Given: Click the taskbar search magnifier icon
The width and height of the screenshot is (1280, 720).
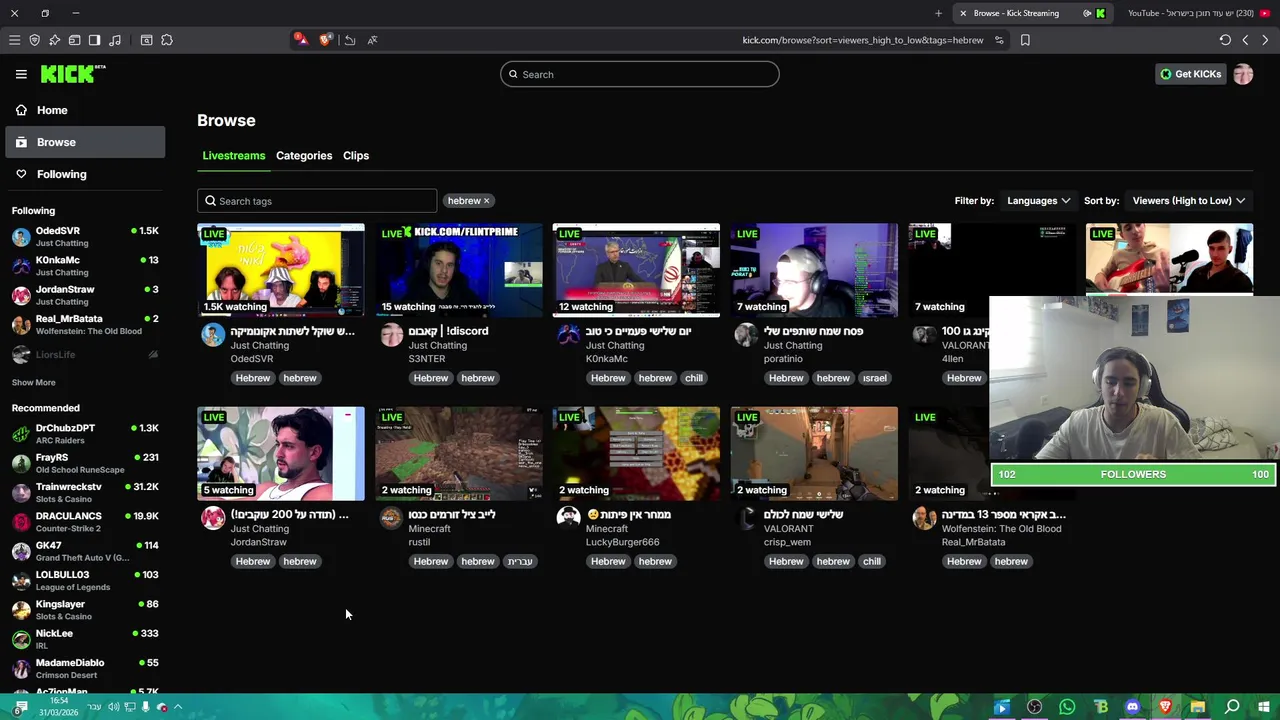Looking at the screenshot, I should (x=1232, y=707).
